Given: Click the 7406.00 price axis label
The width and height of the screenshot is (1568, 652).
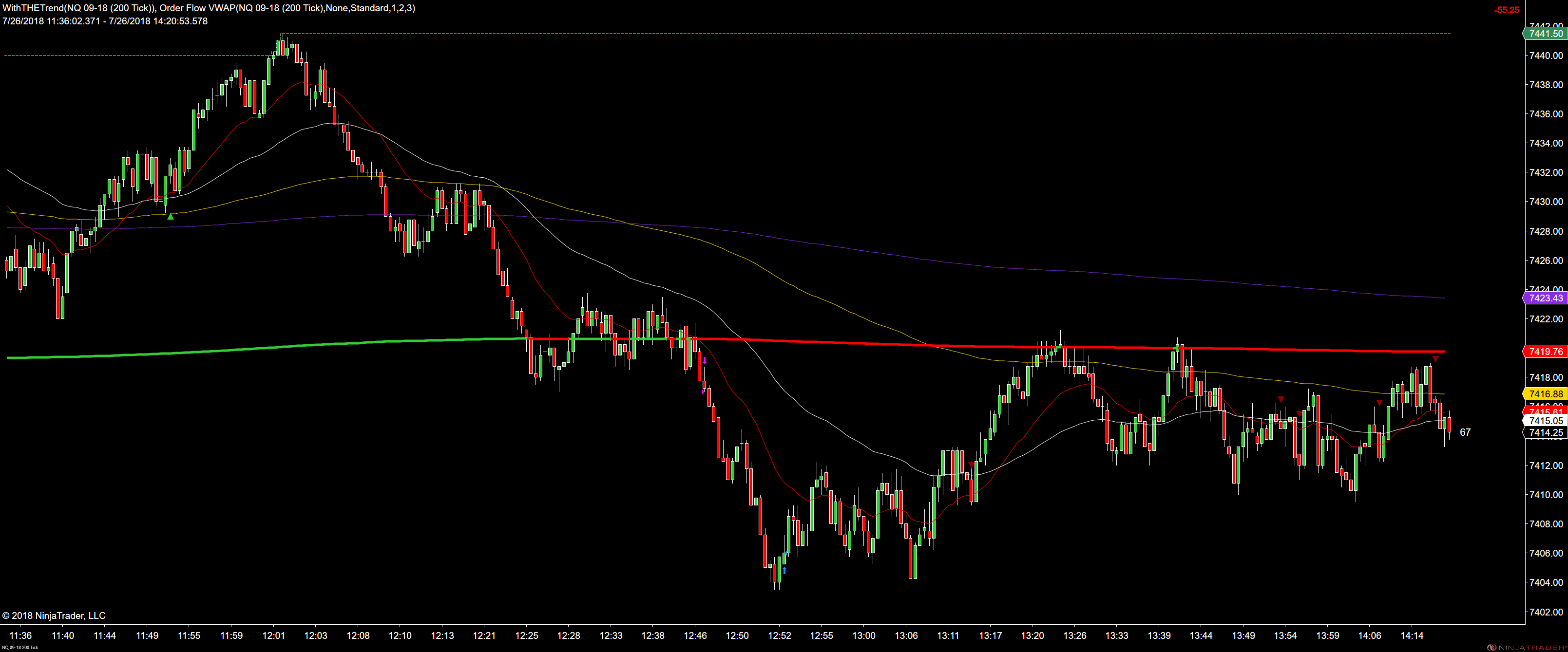Looking at the screenshot, I should pos(1546,553).
